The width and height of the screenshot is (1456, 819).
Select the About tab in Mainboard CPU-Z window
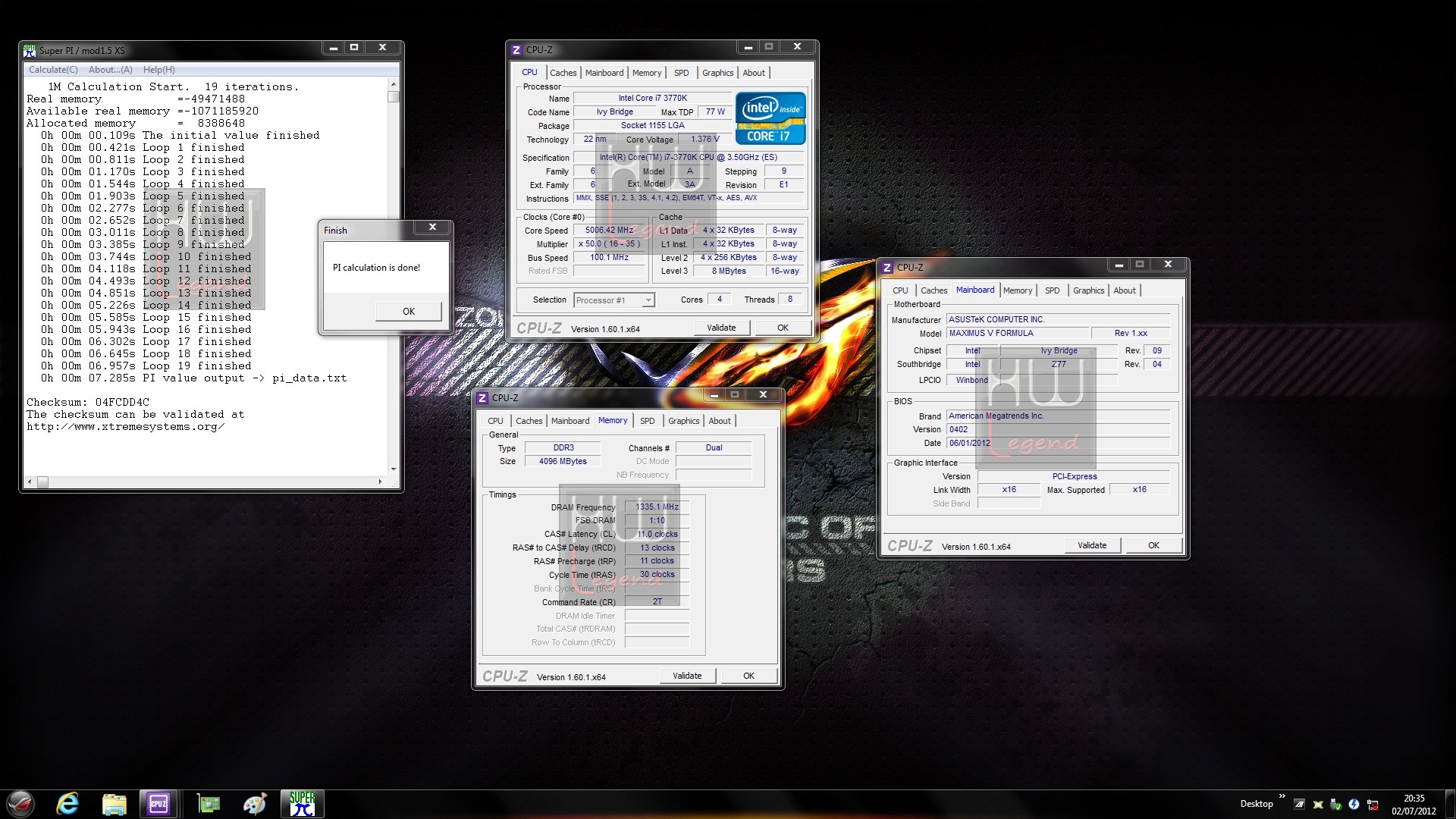pos(1125,290)
